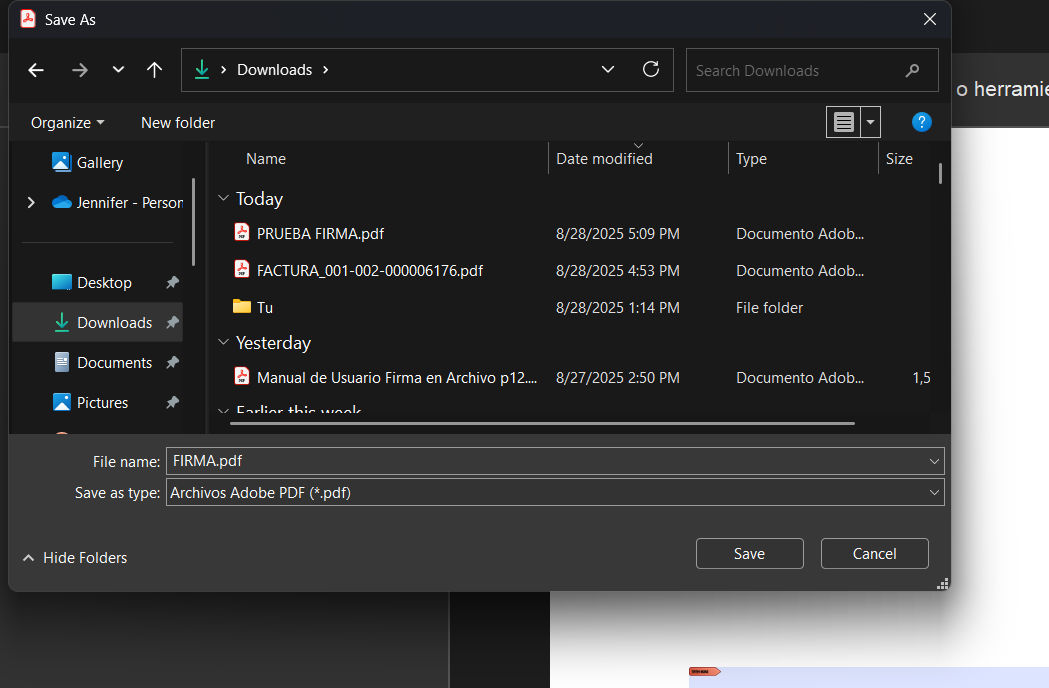Open recent locations chevron beside forward arrow
The width and height of the screenshot is (1049, 688).
coord(118,70)
